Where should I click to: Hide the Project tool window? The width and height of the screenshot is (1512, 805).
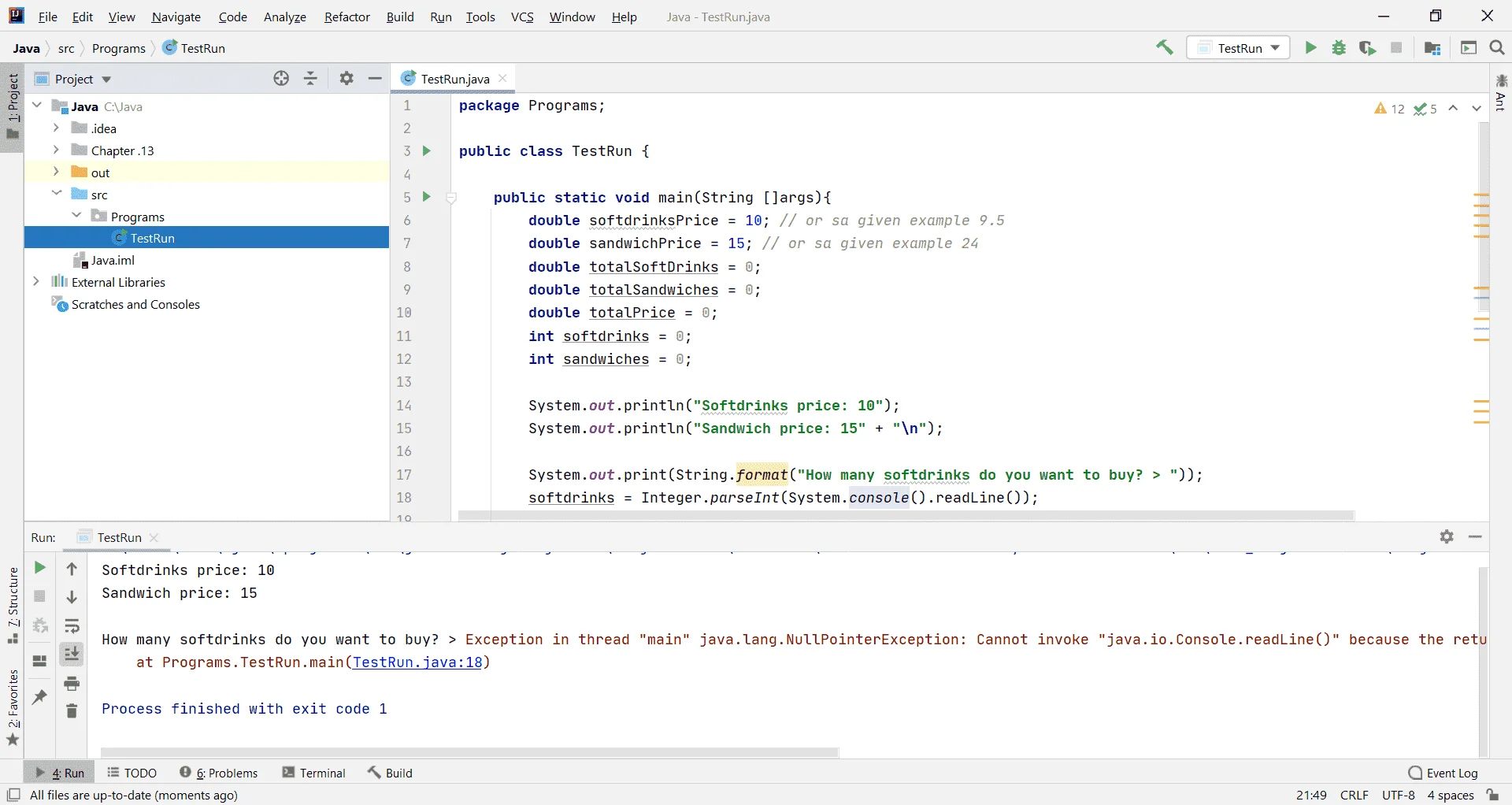375,78
